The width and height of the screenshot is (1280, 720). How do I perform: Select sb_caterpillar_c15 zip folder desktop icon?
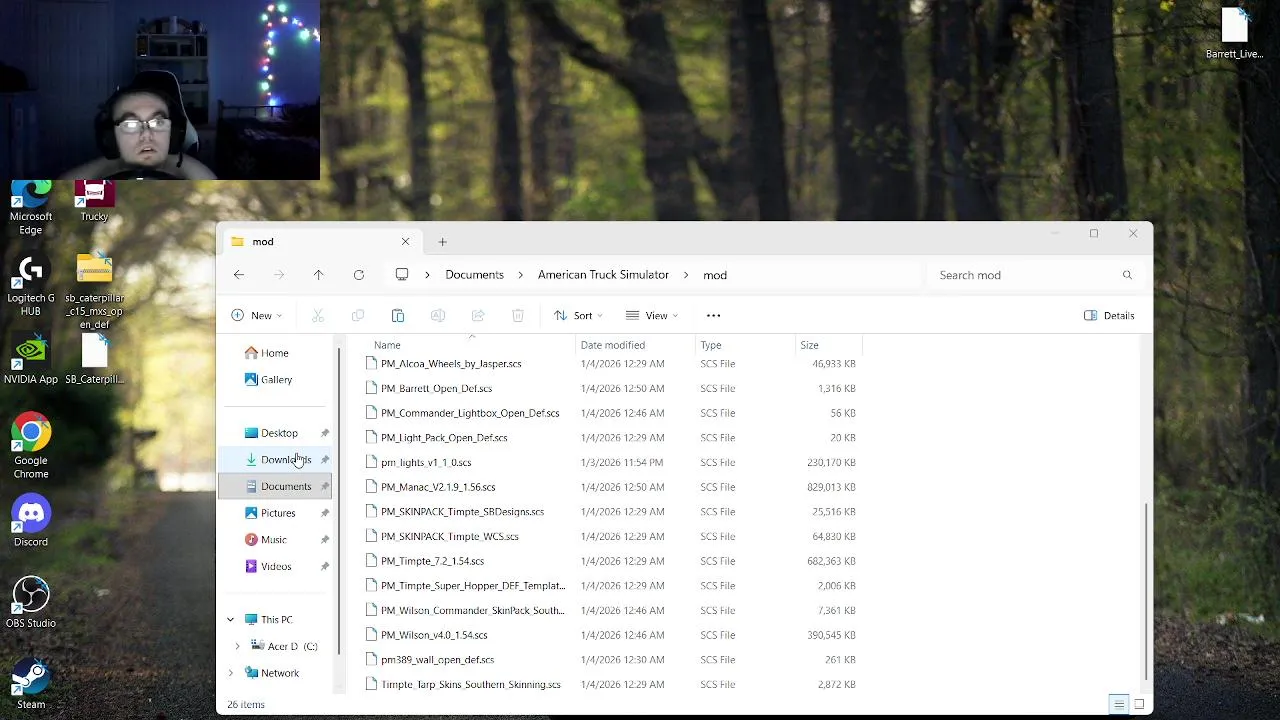click(94, 291)
